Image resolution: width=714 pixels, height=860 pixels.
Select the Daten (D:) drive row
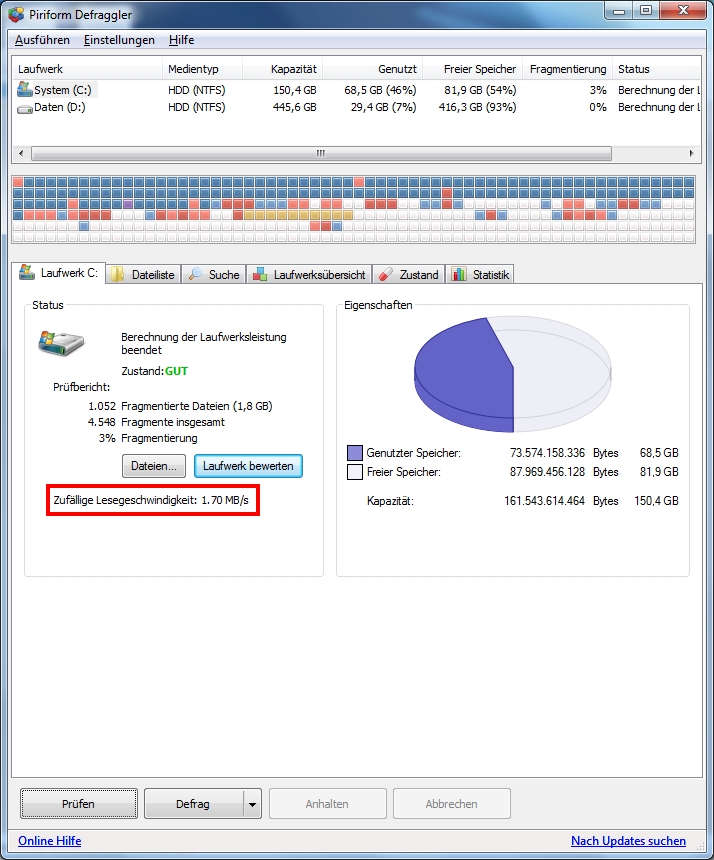tap(356, 107)
